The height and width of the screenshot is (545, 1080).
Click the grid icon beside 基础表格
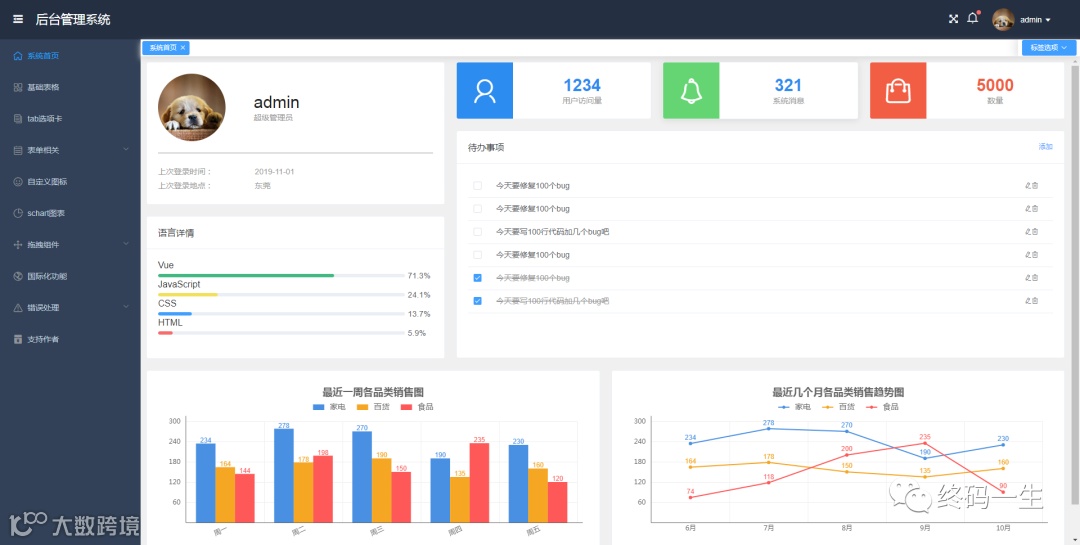18,88
